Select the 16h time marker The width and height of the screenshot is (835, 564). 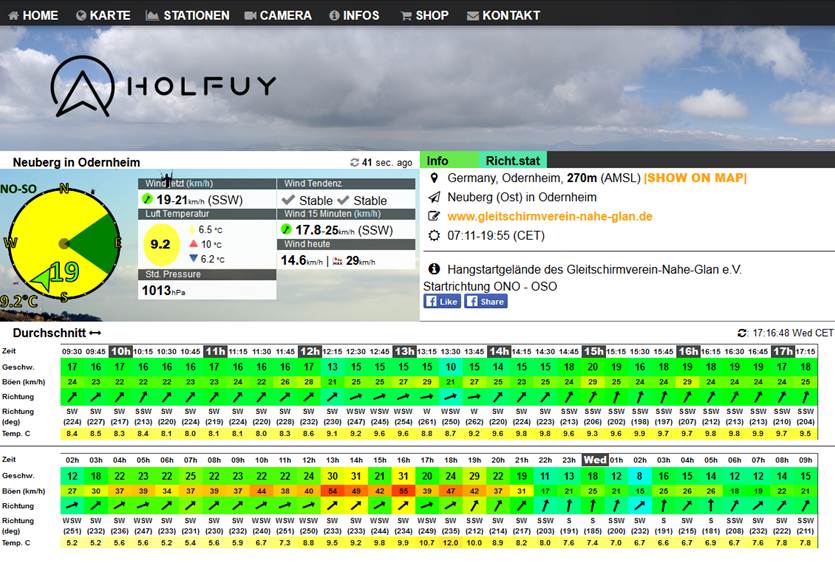click(x=688, y=351)
